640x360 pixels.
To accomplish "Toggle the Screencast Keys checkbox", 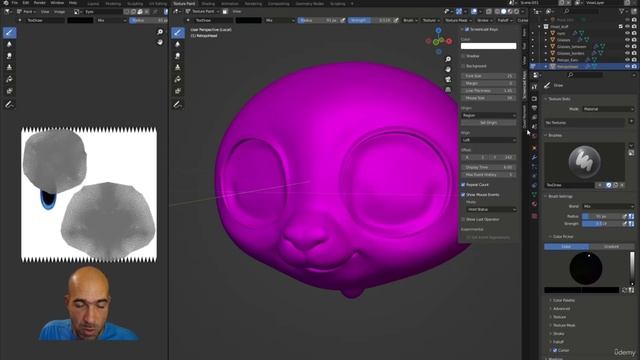I will pos(467,29).
